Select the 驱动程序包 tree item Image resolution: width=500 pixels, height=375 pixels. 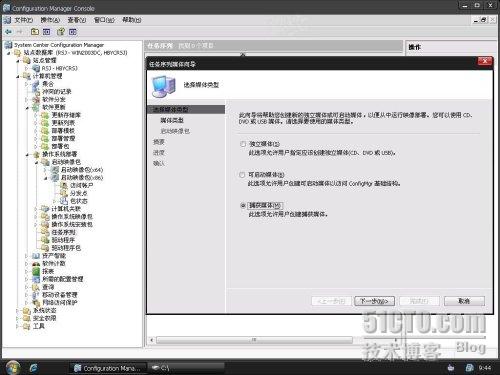point(66,248)
